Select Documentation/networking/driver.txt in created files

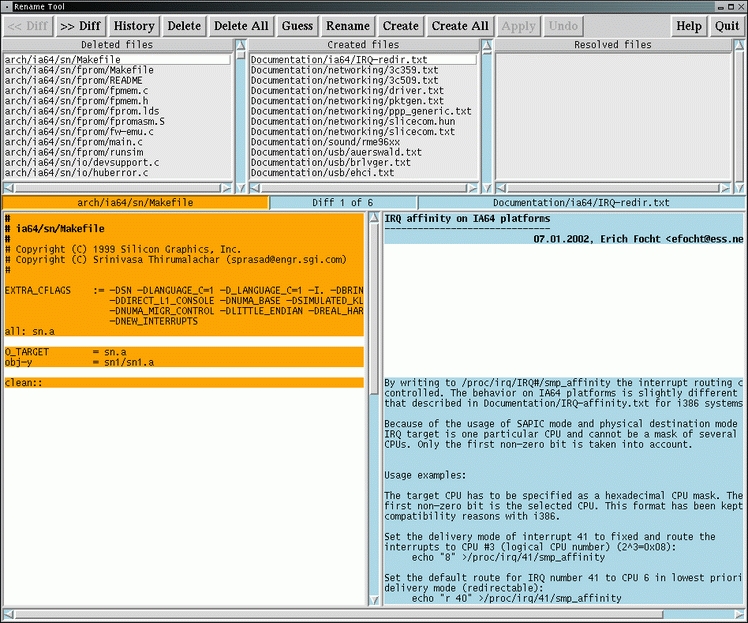pos(333,90)
